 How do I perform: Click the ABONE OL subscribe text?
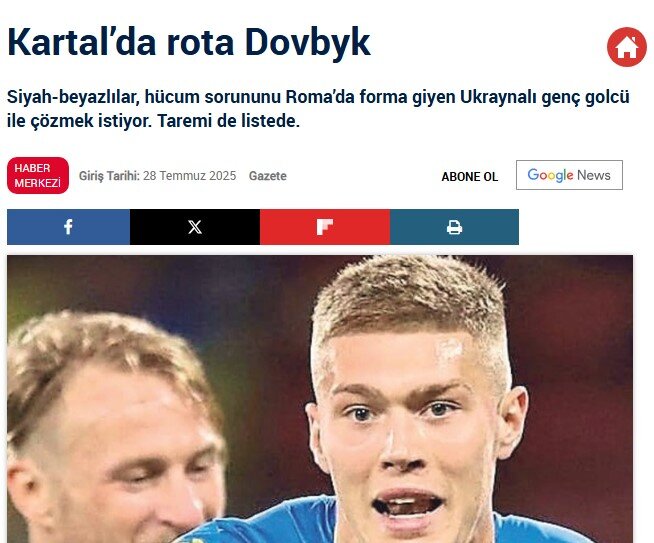470,177
